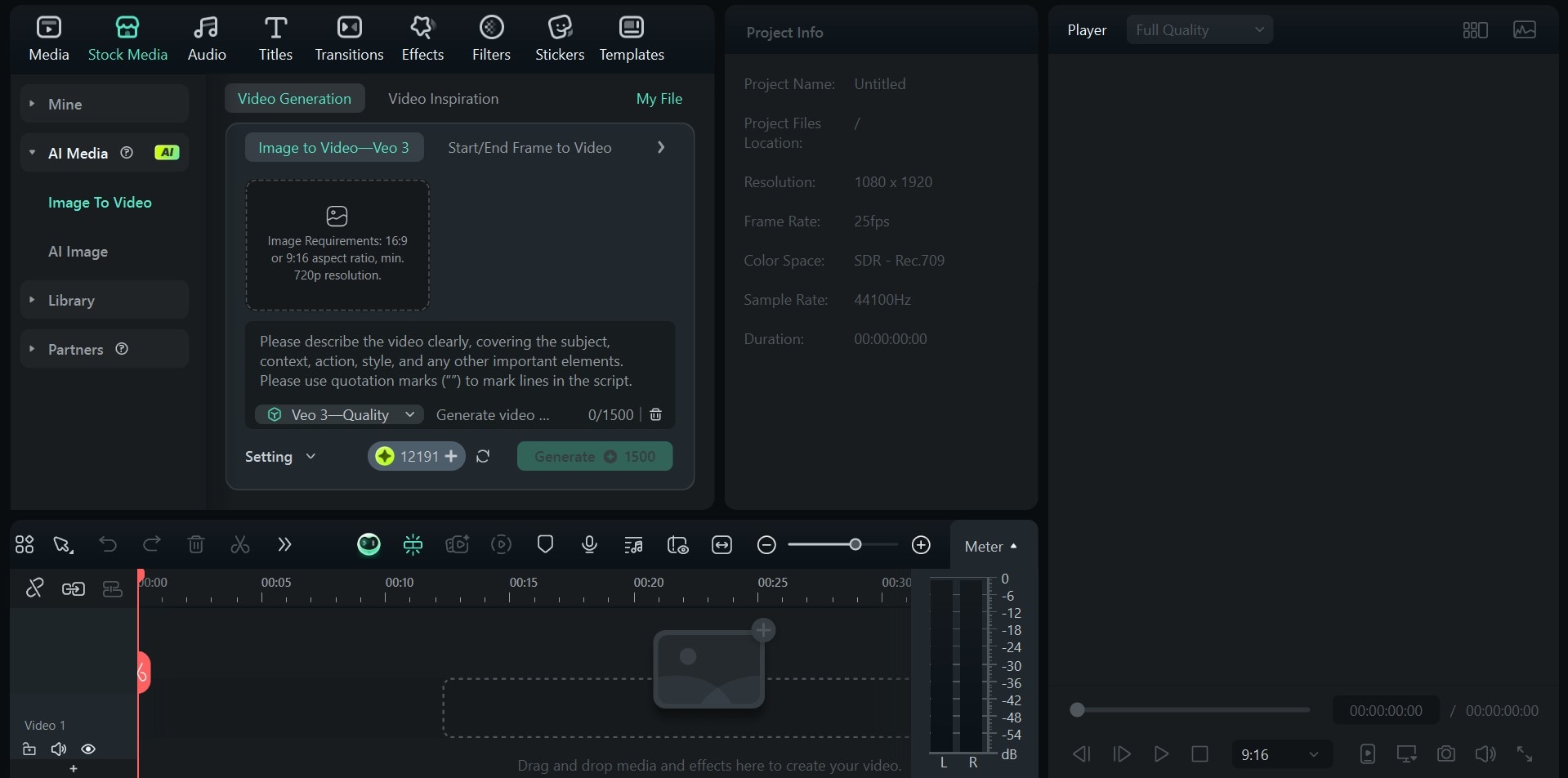1568x778 pixels.
Task: Toggle the timeline auto-link icon
Action: (74, 588)
